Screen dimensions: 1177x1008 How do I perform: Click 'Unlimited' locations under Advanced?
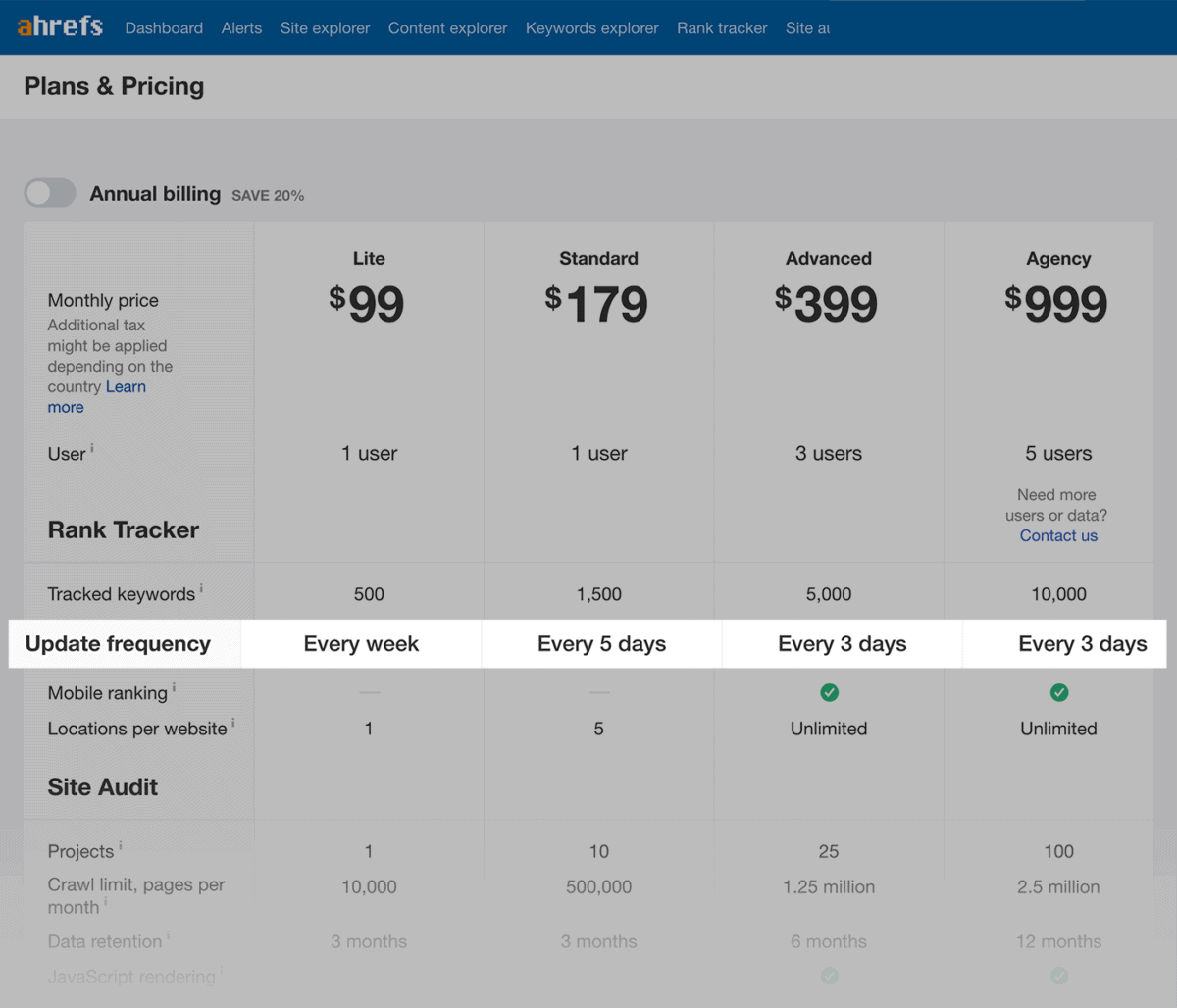(829, 729)
